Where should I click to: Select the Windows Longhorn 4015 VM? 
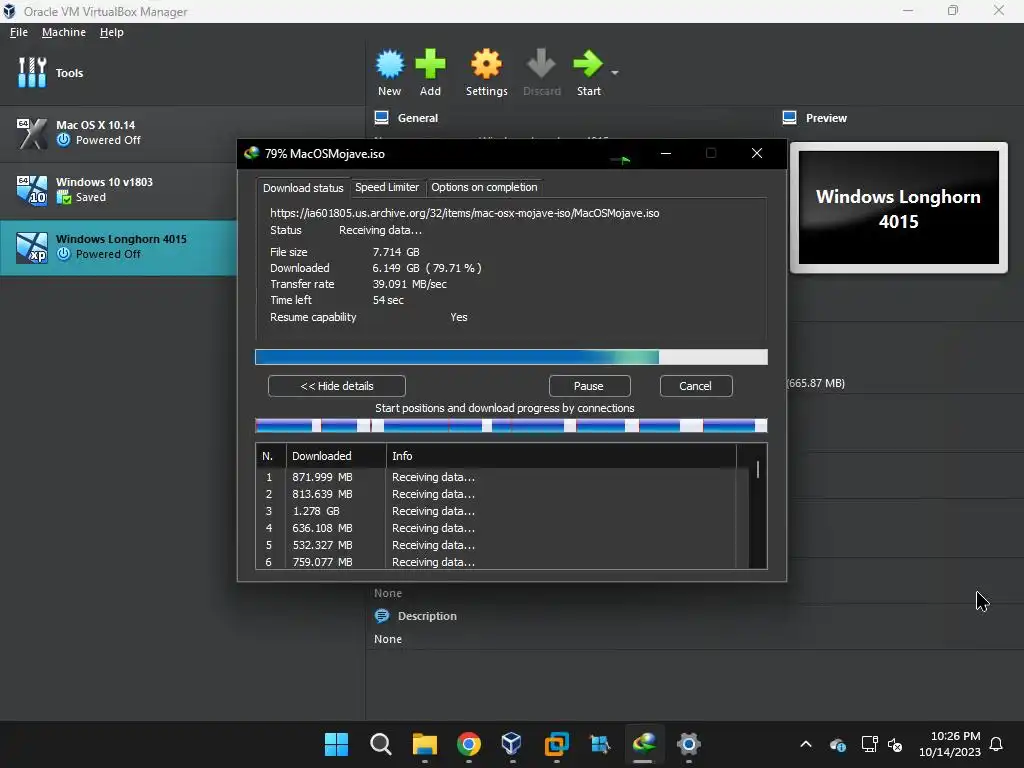pos(118,247)
